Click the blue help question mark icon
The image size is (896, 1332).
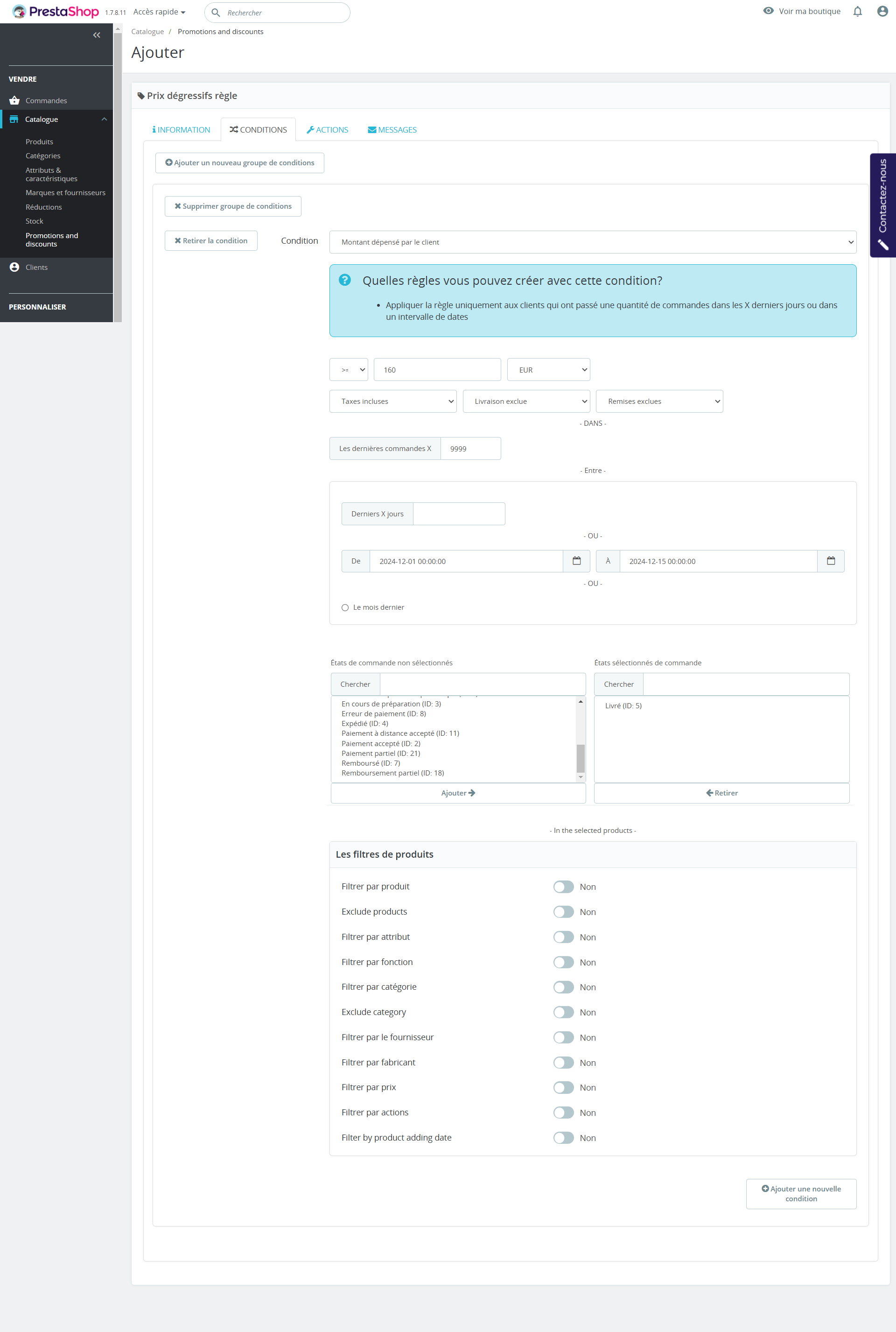click(x=344, y=280)
